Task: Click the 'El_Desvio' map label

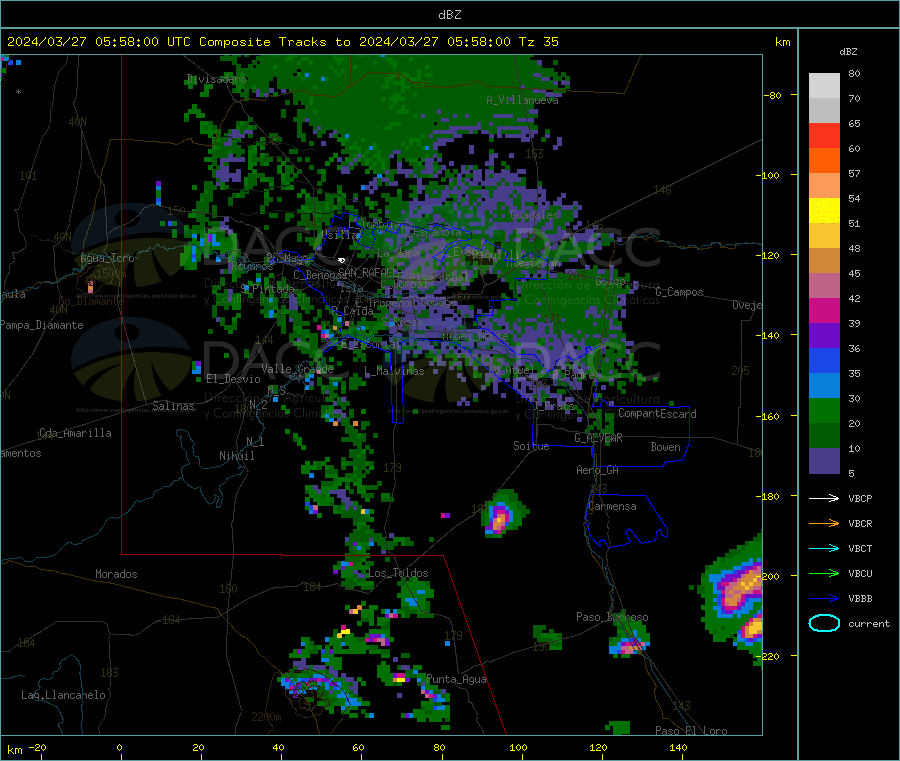Action: coord(234,379)
